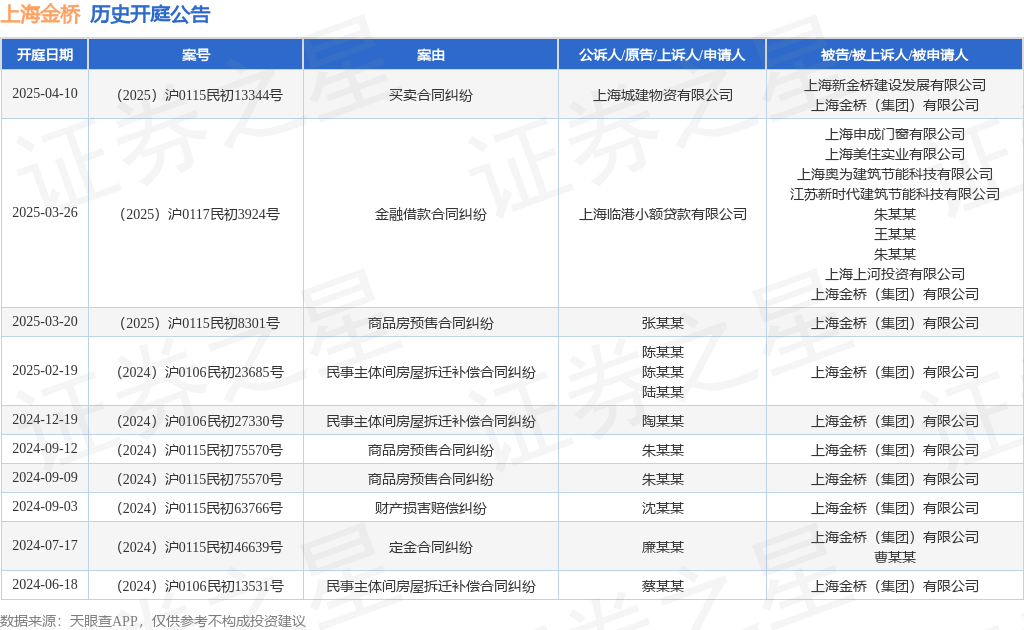Select the 案由 column header
Screen dimensions: 1024x630
430,55
